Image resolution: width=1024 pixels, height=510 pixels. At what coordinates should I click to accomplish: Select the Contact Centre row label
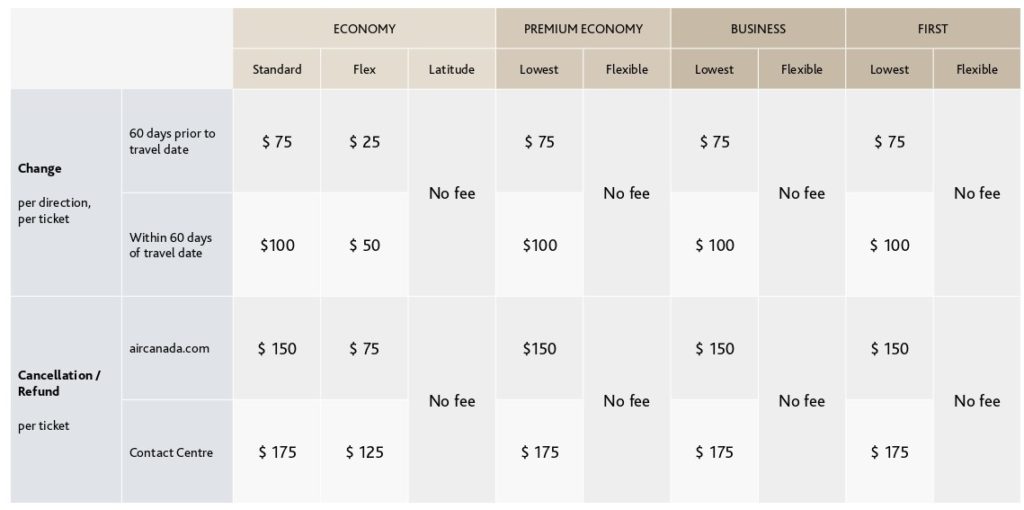[x=171, y=453]
